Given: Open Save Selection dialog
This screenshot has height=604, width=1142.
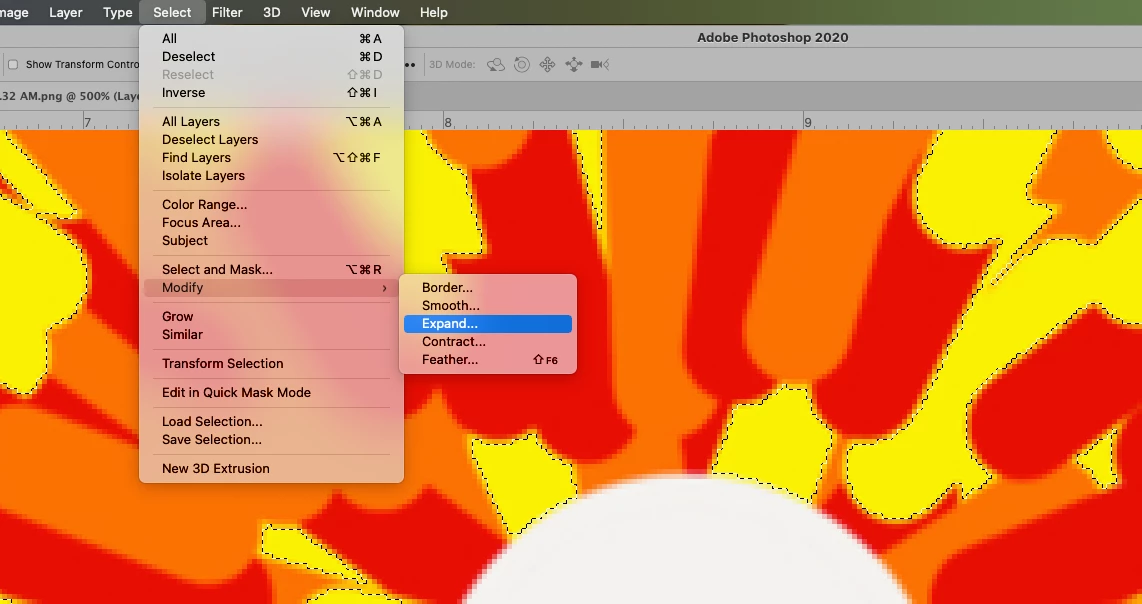Looking at the screenshot, I should pos(271,439).
